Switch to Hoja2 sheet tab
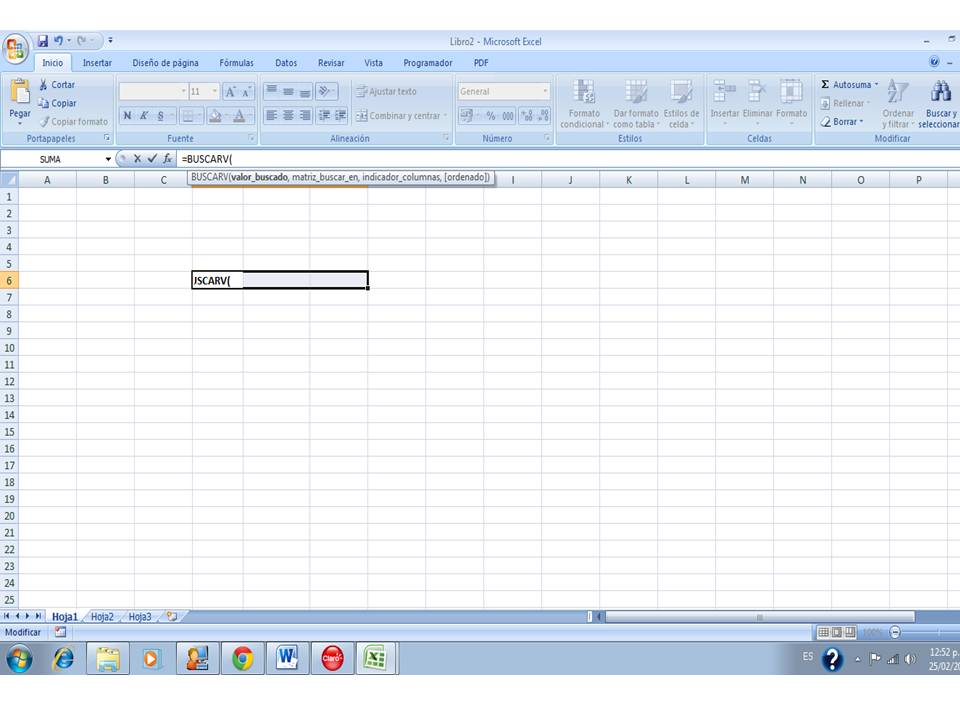This screenshot has width=960, height=720. coord(102,617)
